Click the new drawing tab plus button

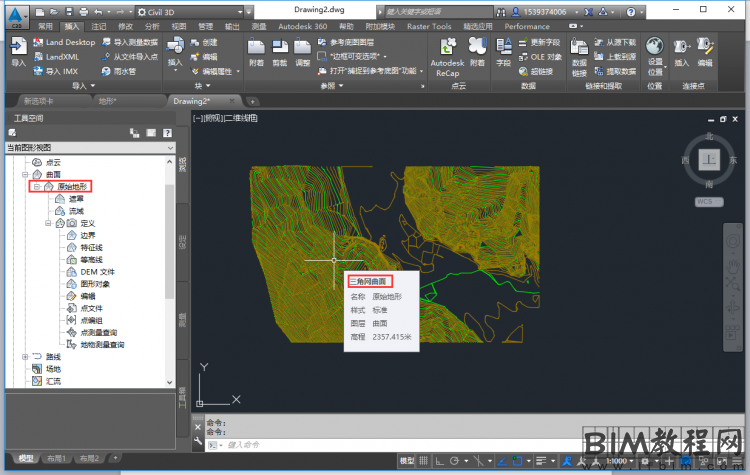coord(253,101)
